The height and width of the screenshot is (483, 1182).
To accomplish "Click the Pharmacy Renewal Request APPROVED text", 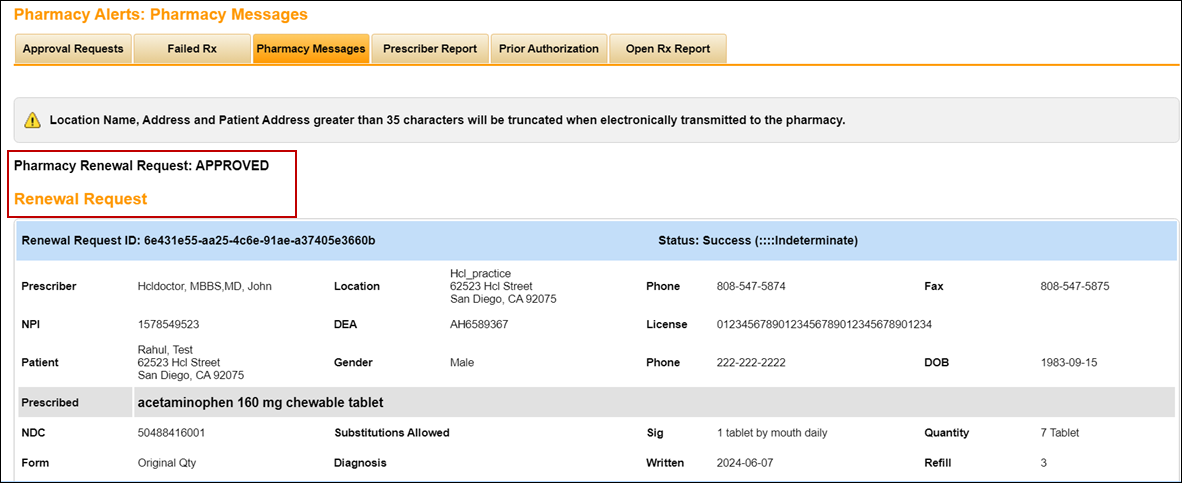I will (x=141, y=166).
